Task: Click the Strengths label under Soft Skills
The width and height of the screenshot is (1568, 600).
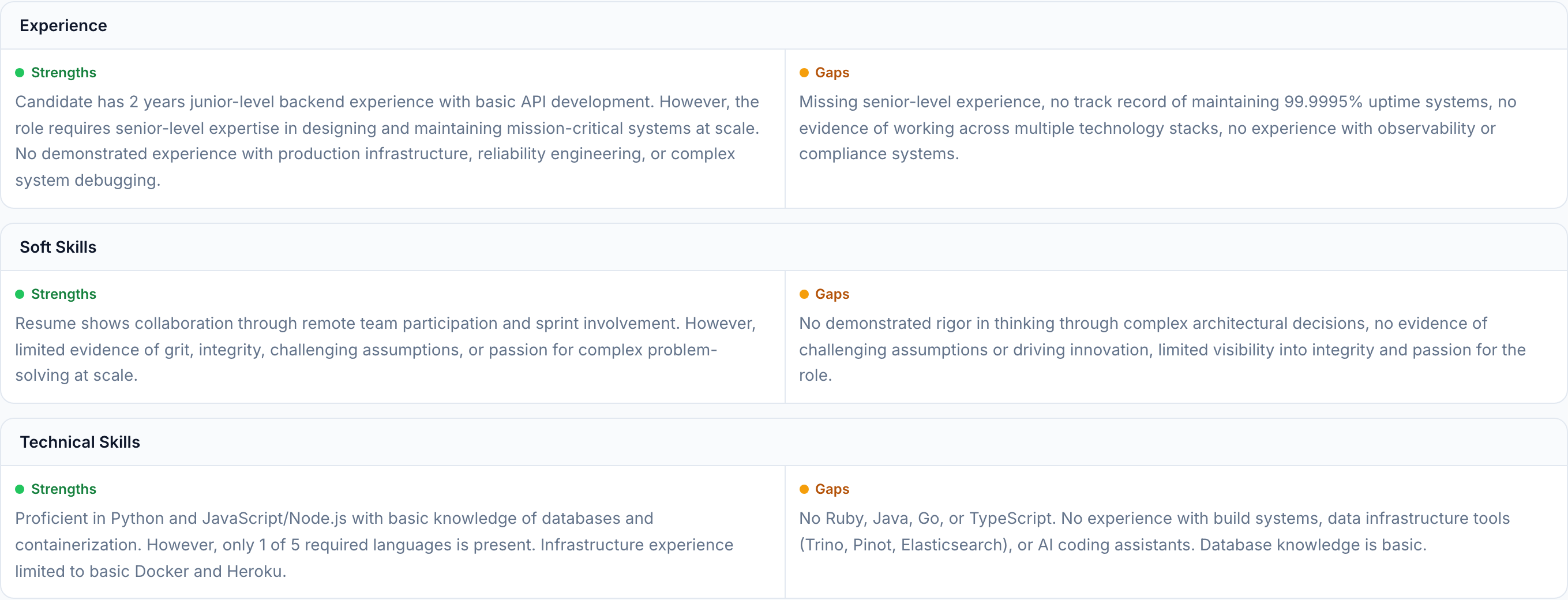Action: click(63, 295)
